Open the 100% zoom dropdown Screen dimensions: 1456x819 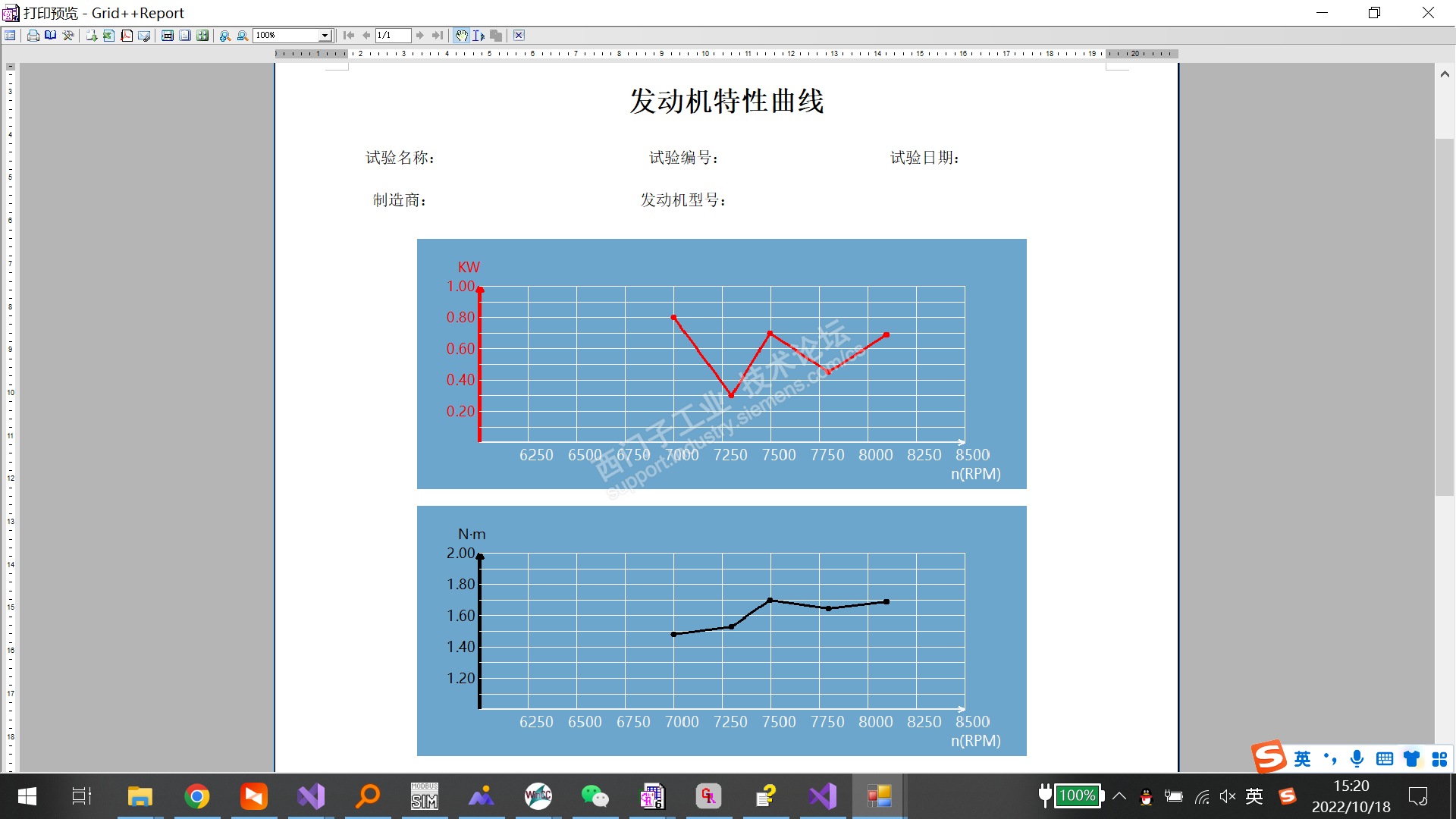(x=325, y=36)
